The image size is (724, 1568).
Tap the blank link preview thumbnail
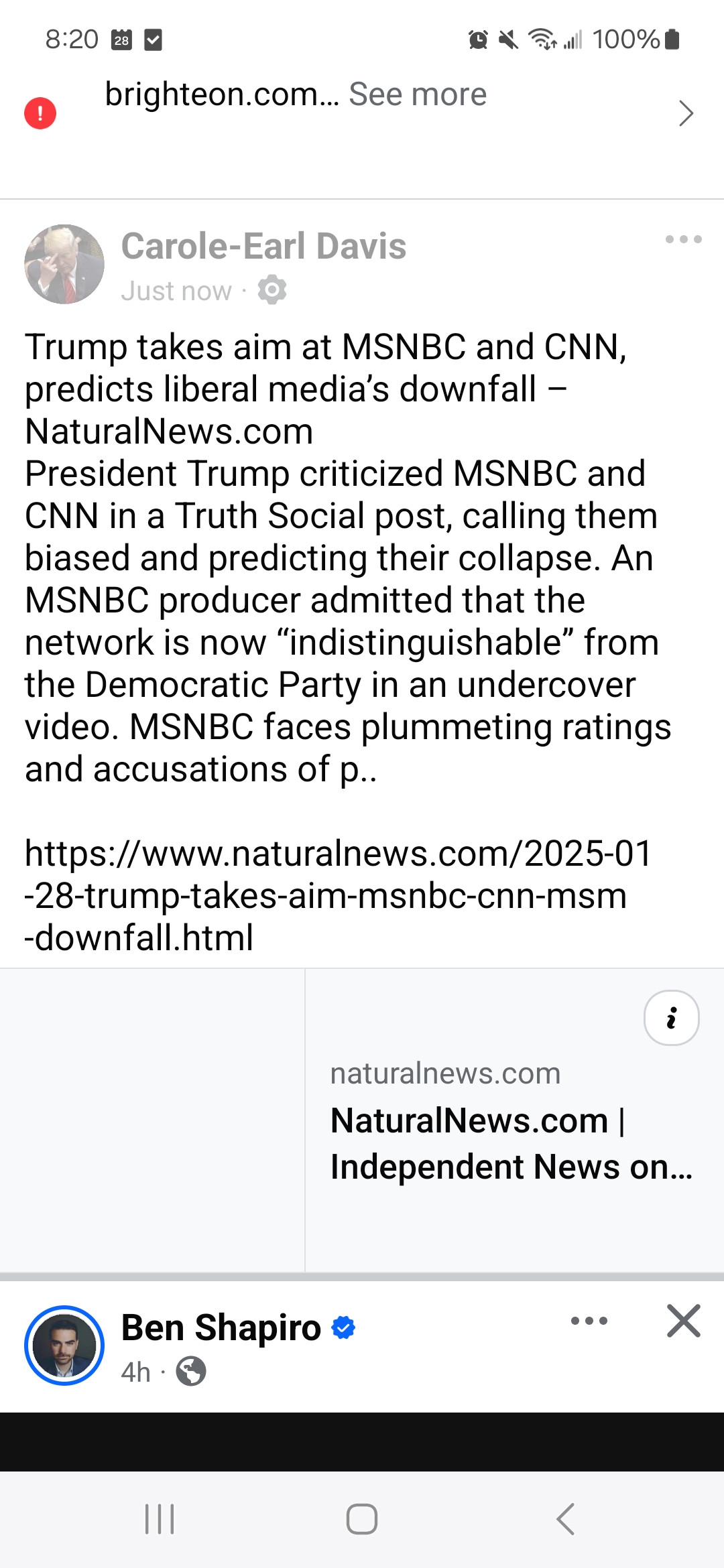click(152, 1120)
